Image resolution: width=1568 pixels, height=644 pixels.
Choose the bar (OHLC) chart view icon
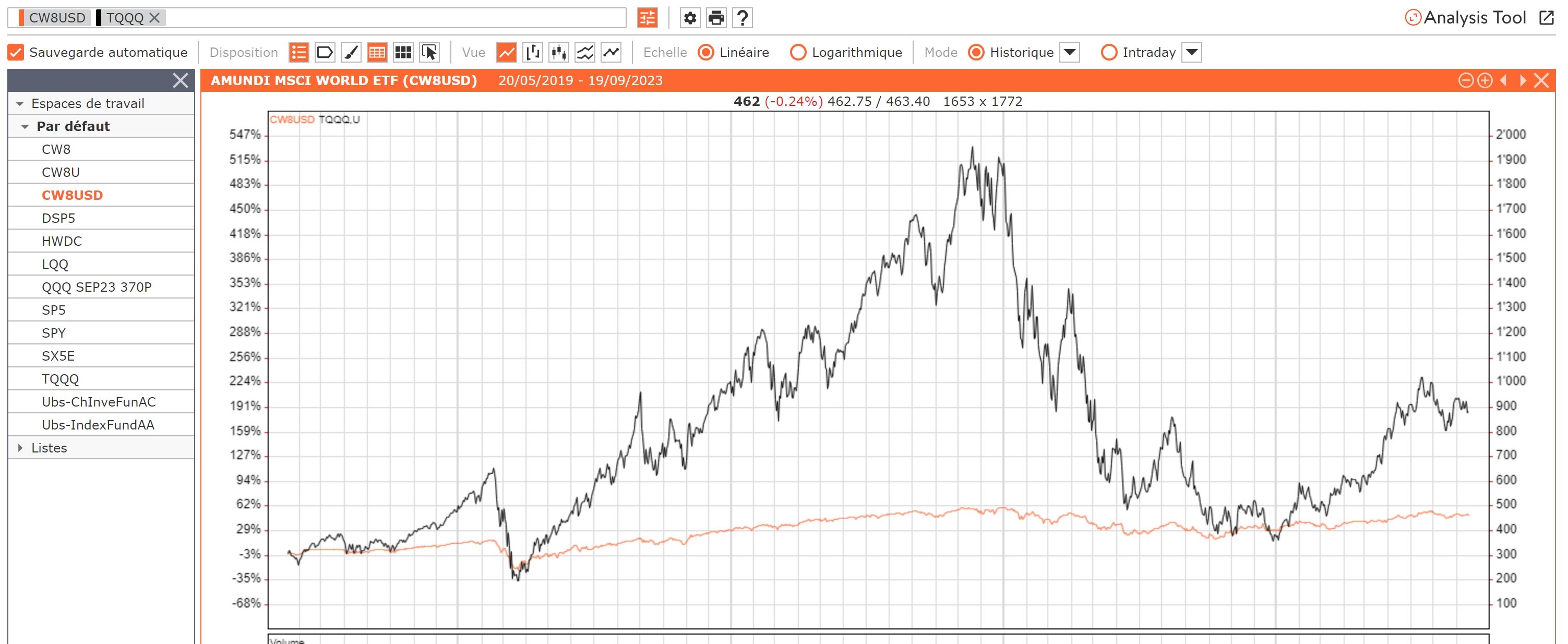coord(533,52)
